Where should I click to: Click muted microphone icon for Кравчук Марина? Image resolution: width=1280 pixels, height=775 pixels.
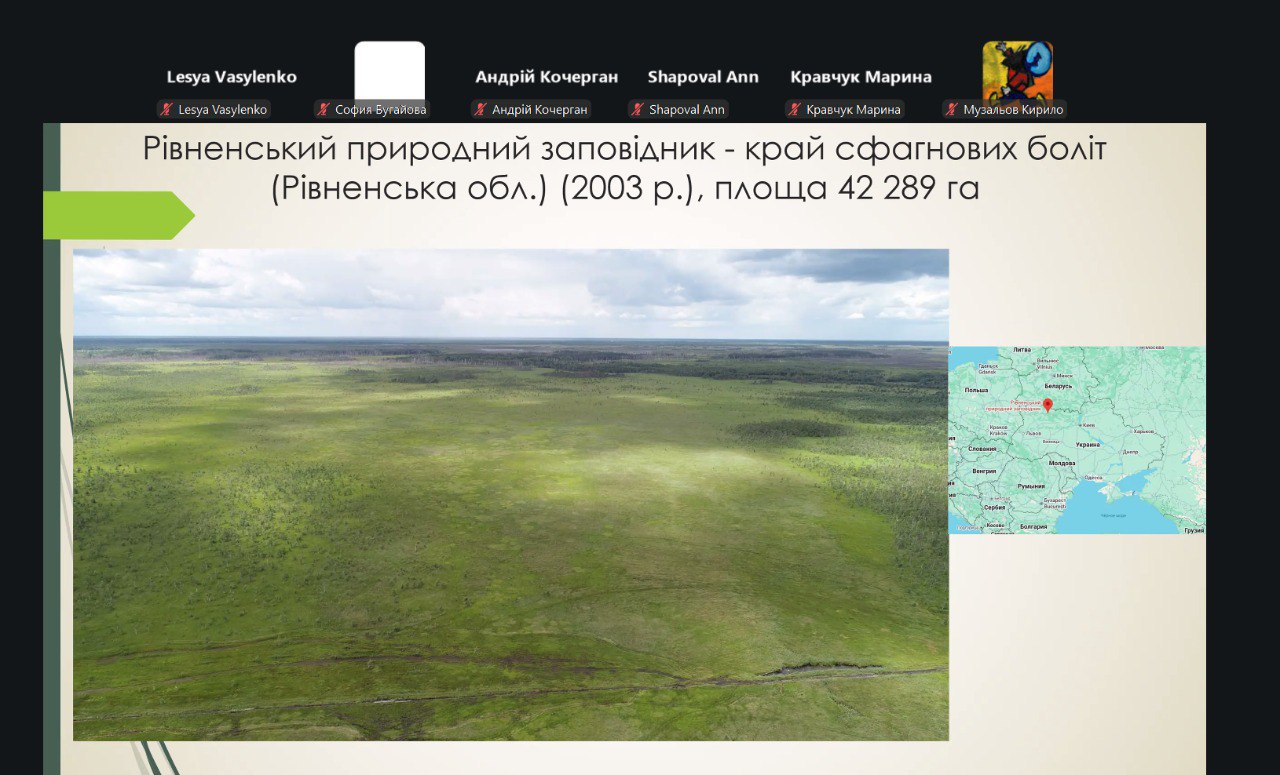click(x=794, y=110)
